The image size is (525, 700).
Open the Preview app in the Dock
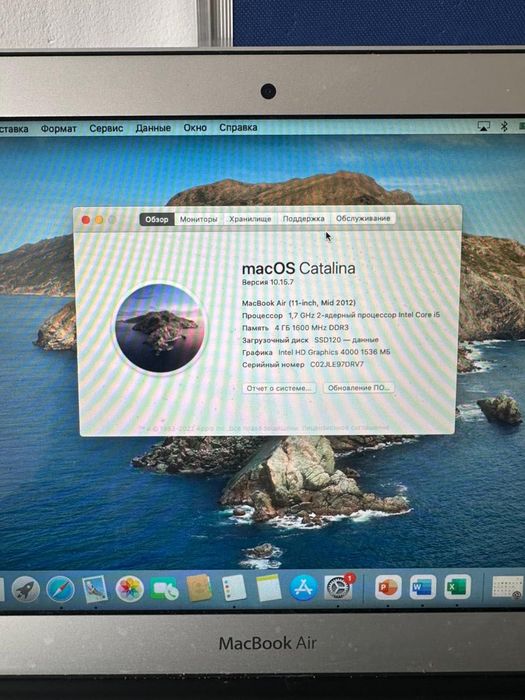(x=95, y=589)
